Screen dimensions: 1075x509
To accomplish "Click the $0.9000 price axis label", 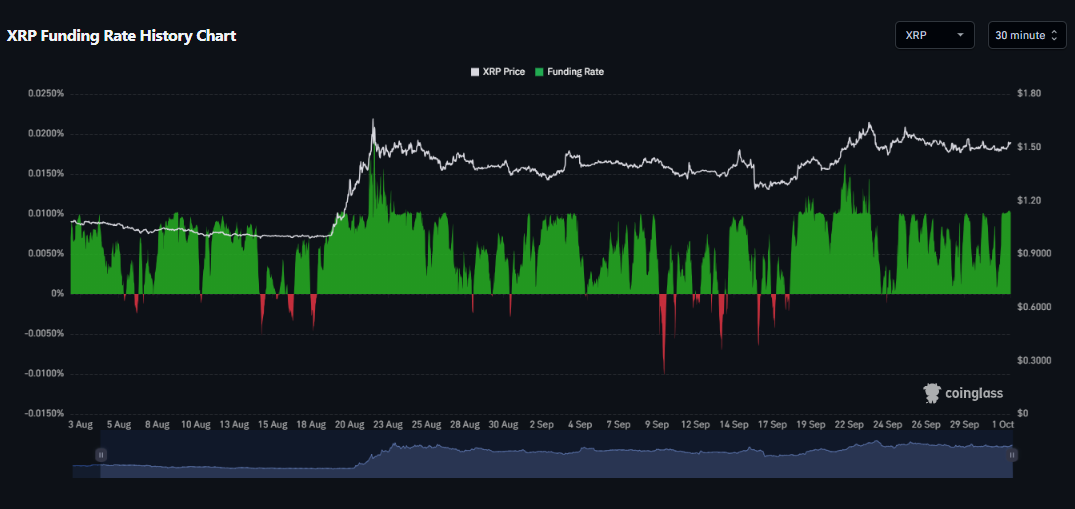I will click(1035, 254).
